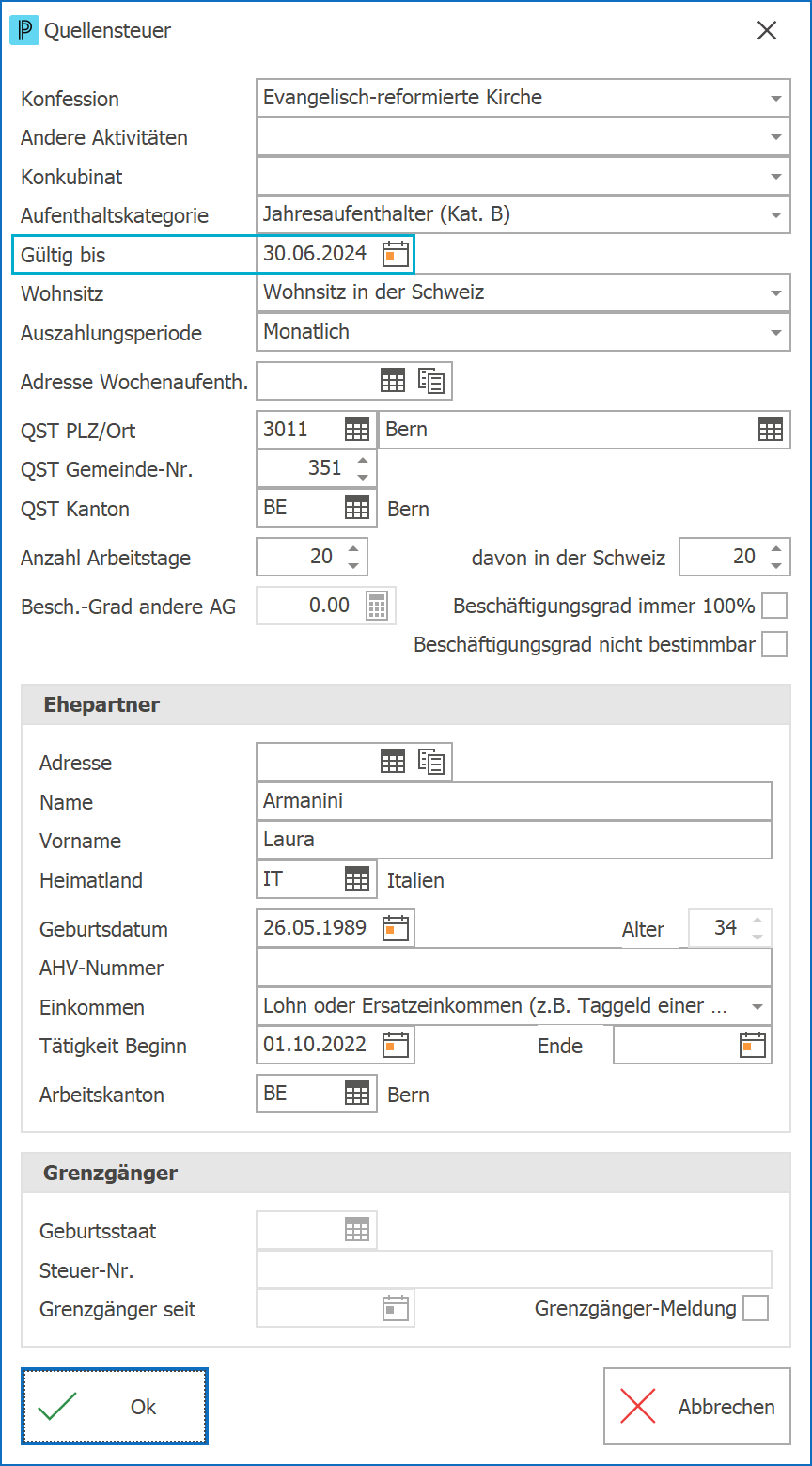Click the Alter value 34

[725, 928]
